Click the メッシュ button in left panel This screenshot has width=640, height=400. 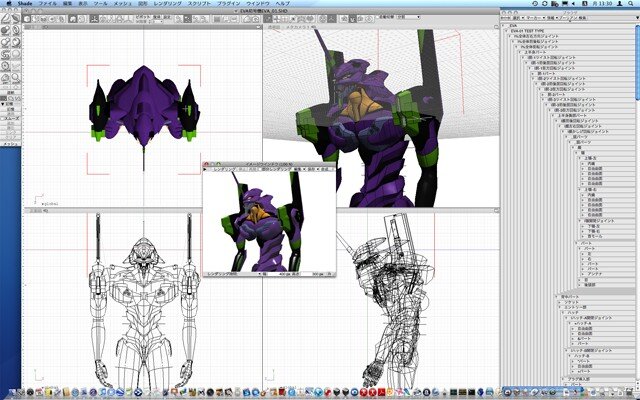point(11,144)
